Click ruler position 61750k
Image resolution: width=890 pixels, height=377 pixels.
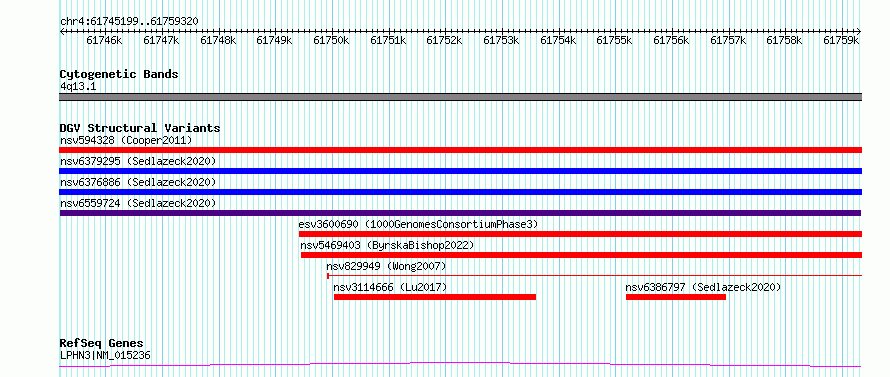click(331, 40)
